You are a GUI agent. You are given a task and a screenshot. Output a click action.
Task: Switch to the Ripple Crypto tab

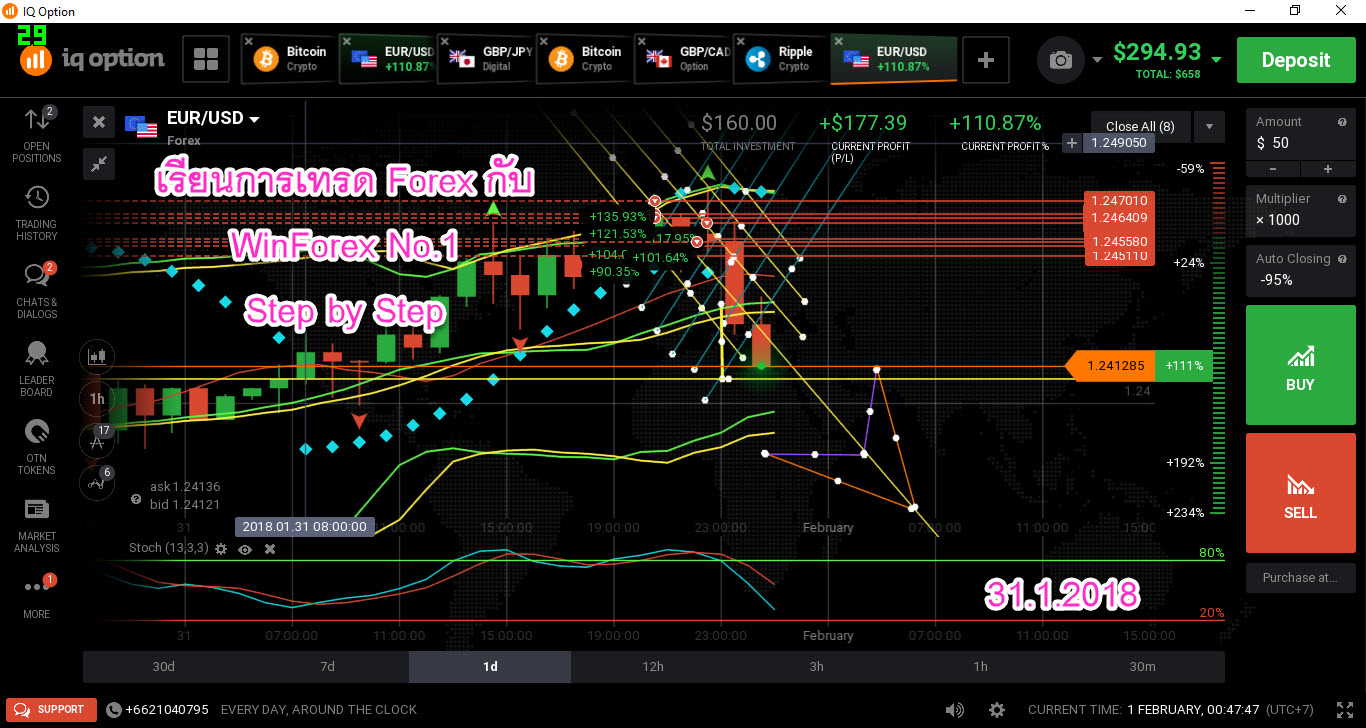pos(779,58)
